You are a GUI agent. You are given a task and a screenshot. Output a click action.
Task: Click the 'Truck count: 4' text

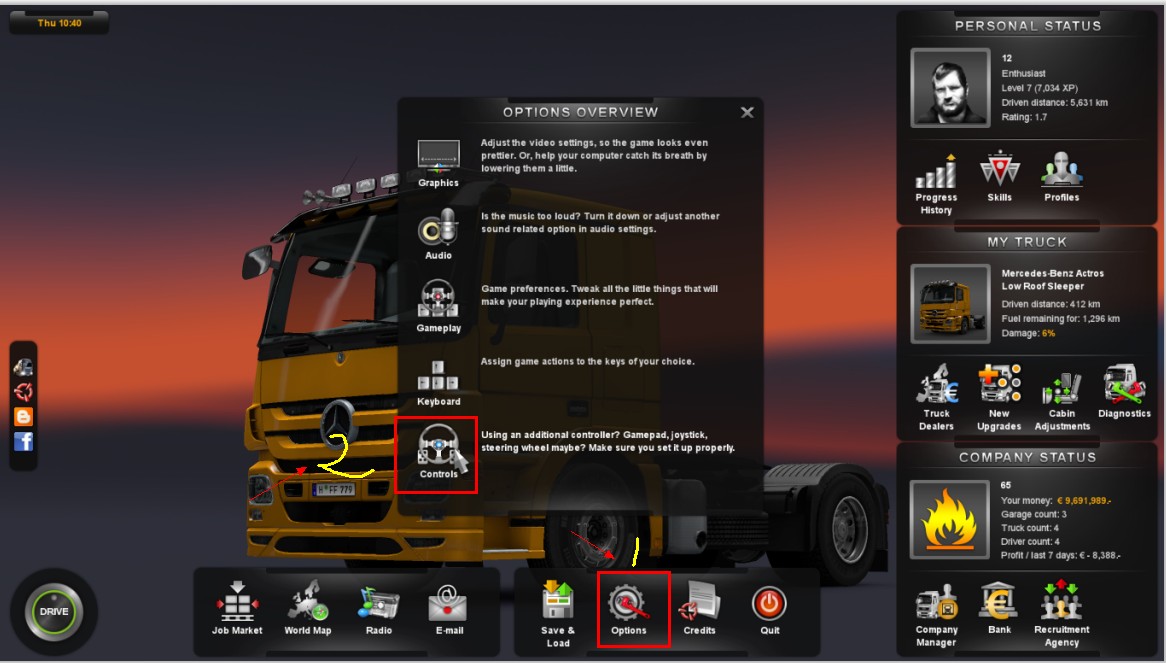[1030, 528]
